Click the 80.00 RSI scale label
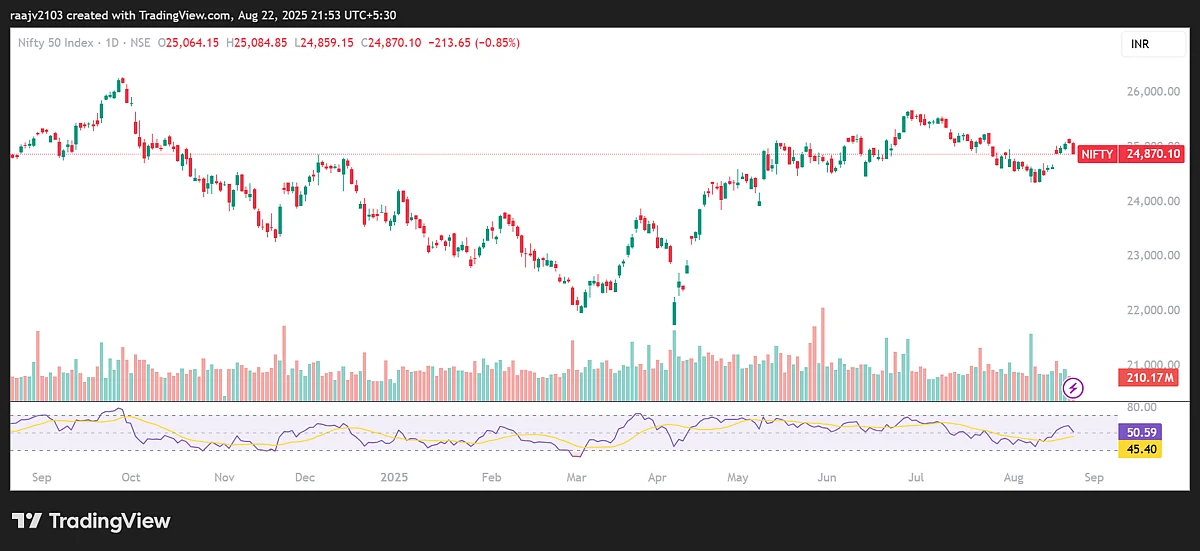The width and height of the screenshot is (1200, 551). point(1140,407)
